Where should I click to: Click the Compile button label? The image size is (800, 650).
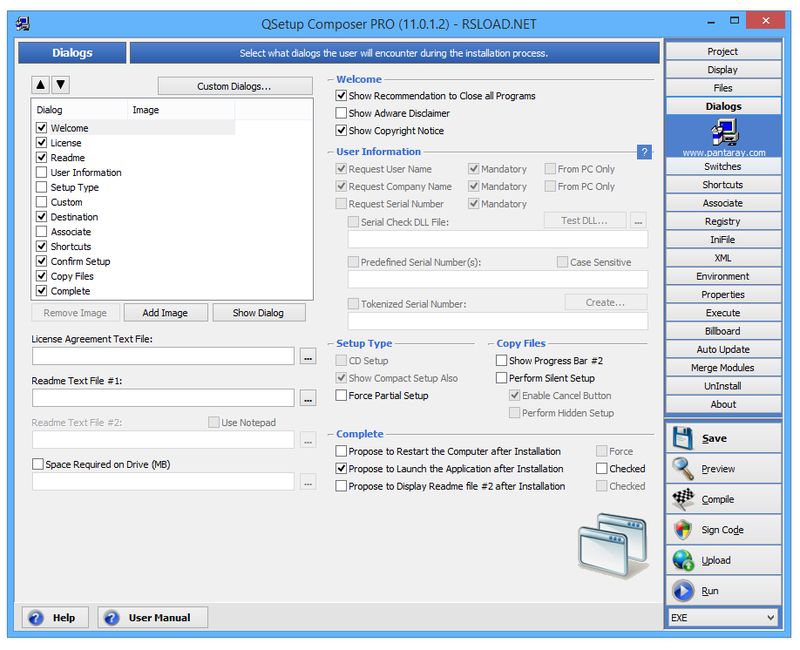click(717, 499)
